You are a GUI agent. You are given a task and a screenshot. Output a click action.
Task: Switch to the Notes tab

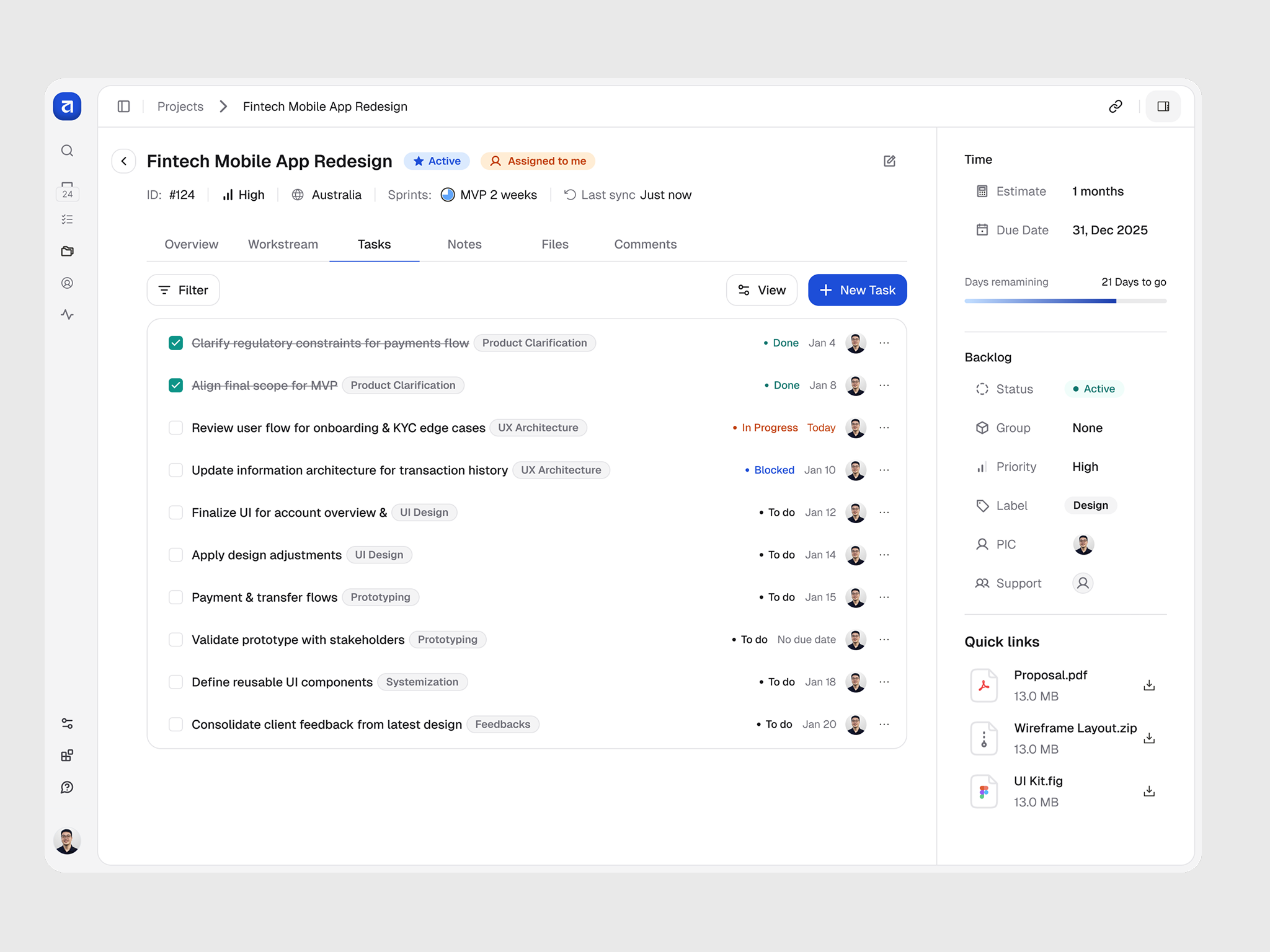464,244
